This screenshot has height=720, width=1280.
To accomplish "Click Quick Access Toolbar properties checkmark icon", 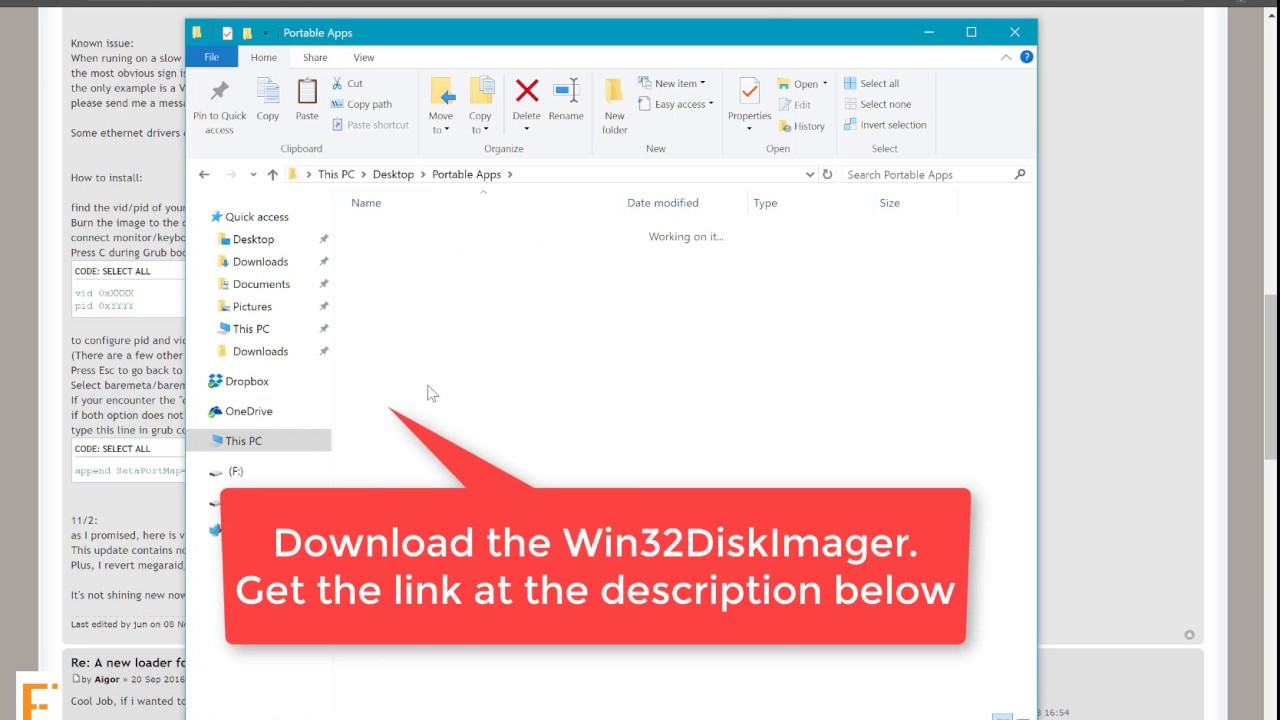I will (227, 33).
